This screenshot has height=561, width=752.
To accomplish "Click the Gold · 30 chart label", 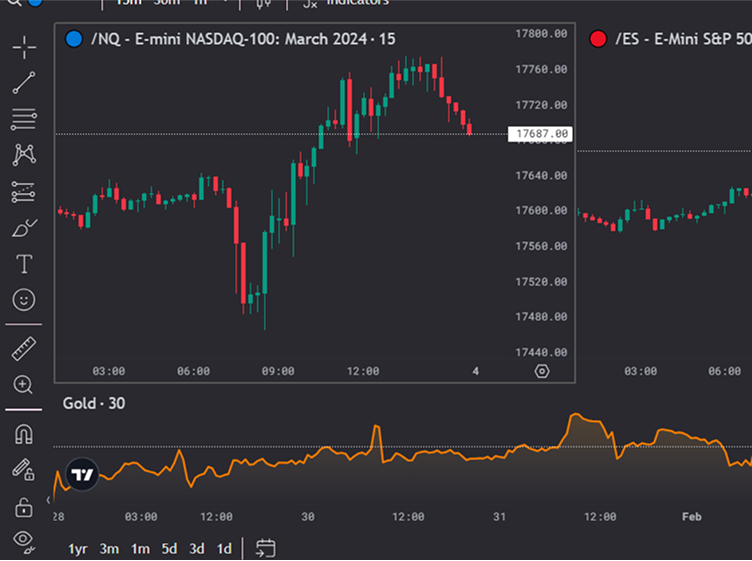I will tap(94, 403).
